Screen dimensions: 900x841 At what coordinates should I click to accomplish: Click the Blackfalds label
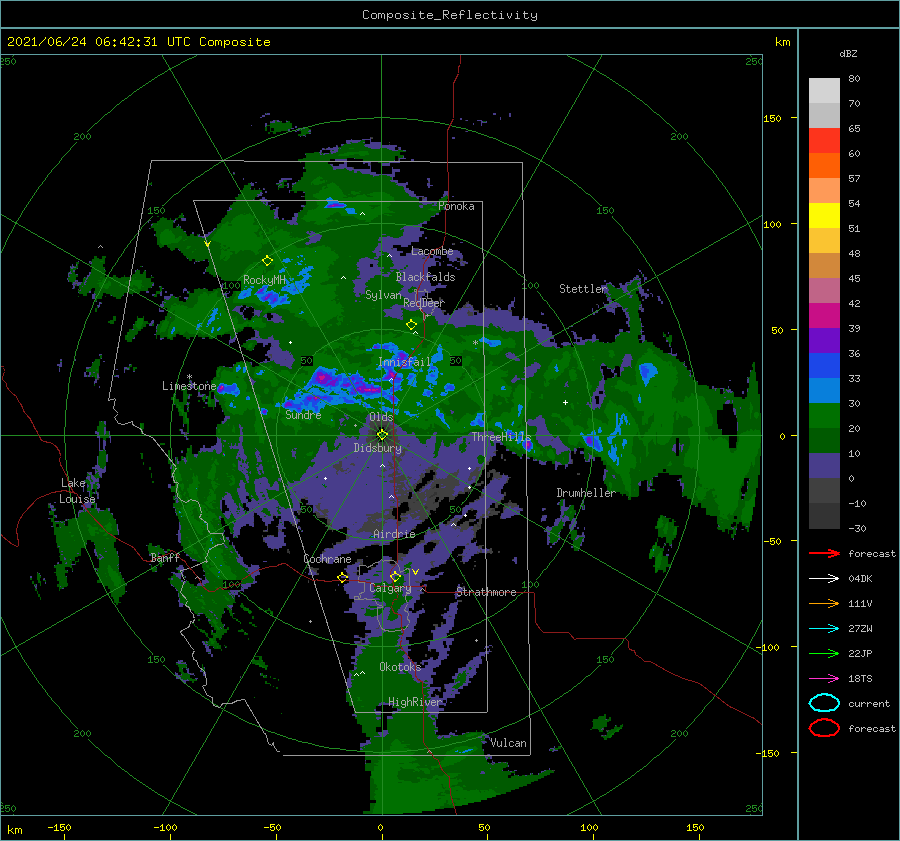pos(425,277)
